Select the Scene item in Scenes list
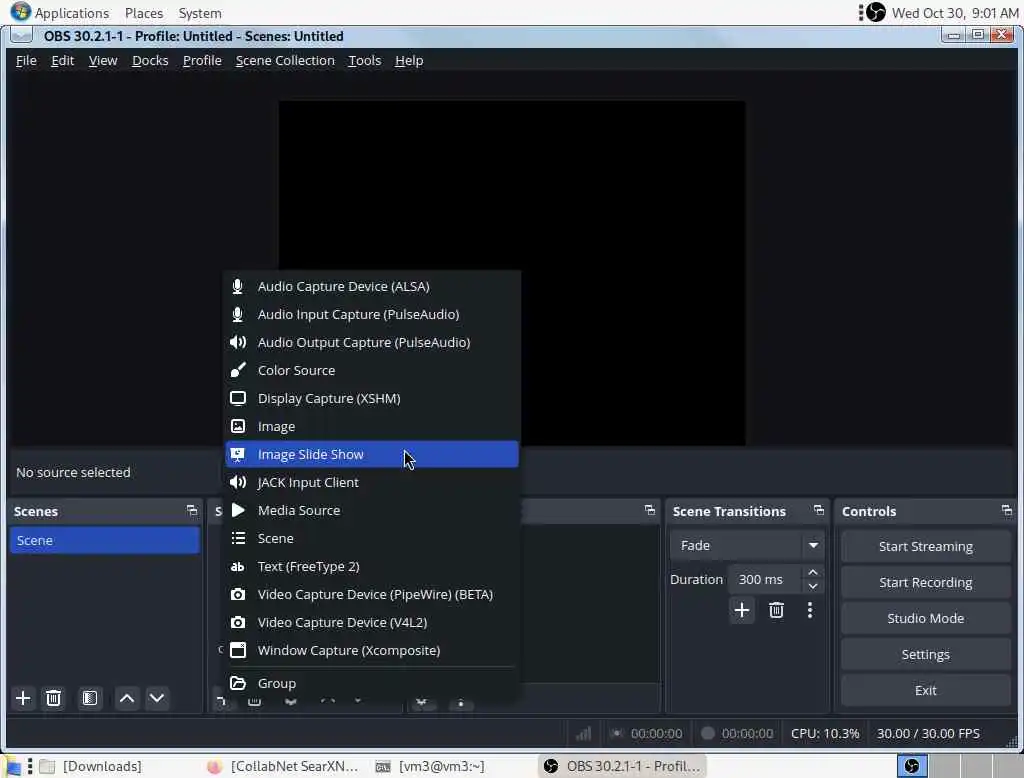Screen dimensions: 1024x778 [x=104, y=540]
